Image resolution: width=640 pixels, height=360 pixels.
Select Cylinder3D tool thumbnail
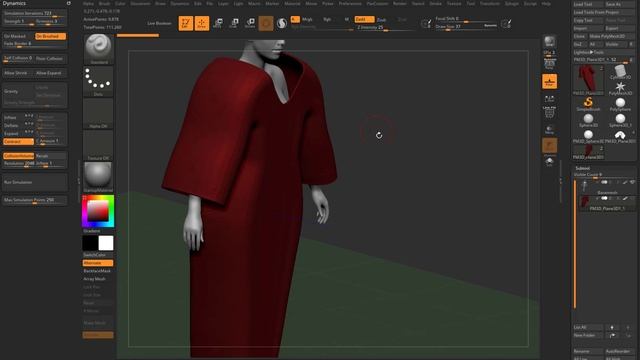(620, 72)
